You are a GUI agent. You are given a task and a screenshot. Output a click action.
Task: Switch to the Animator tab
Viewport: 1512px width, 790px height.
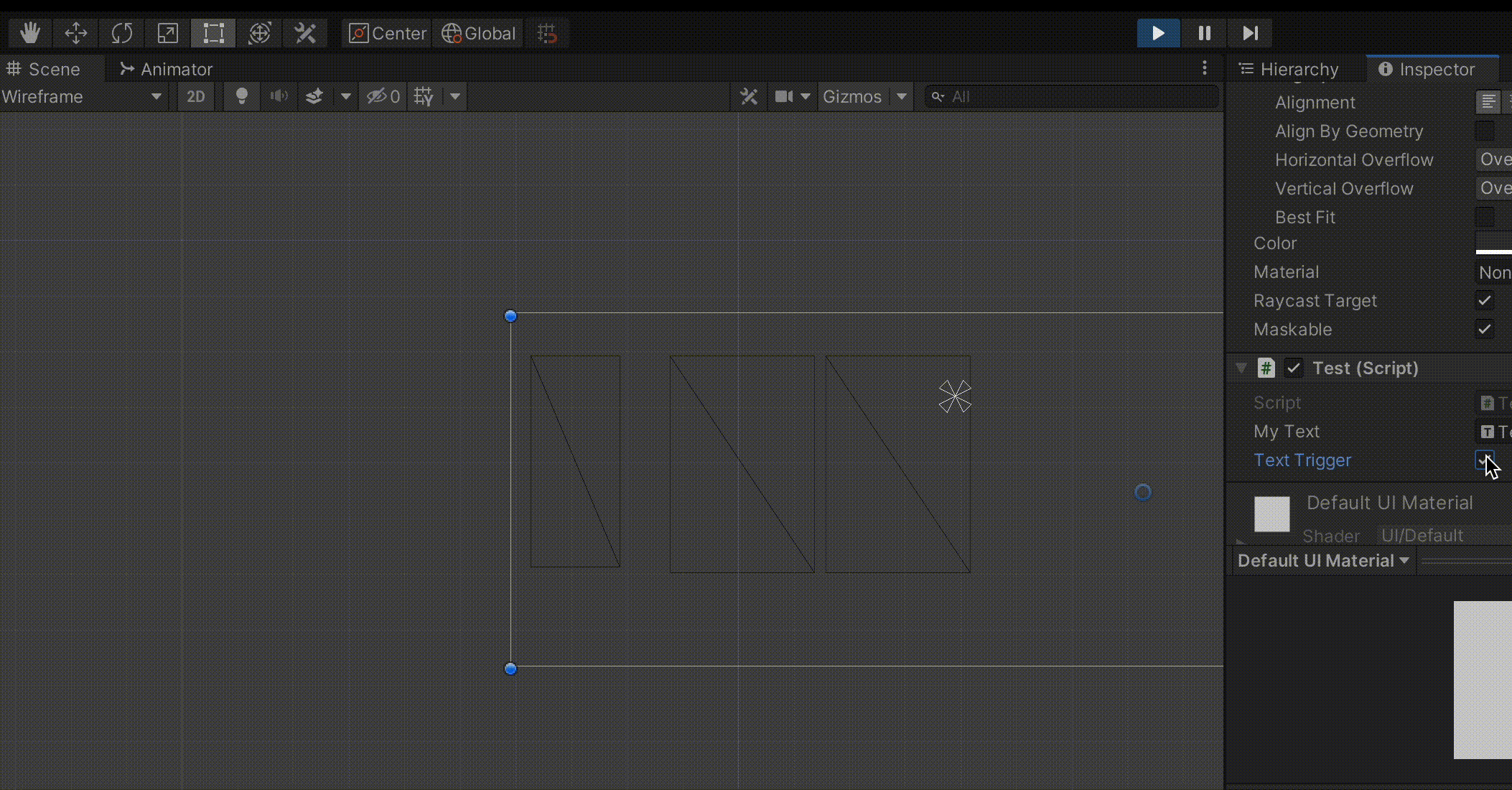pyautogui.click(x=167, y=69)
